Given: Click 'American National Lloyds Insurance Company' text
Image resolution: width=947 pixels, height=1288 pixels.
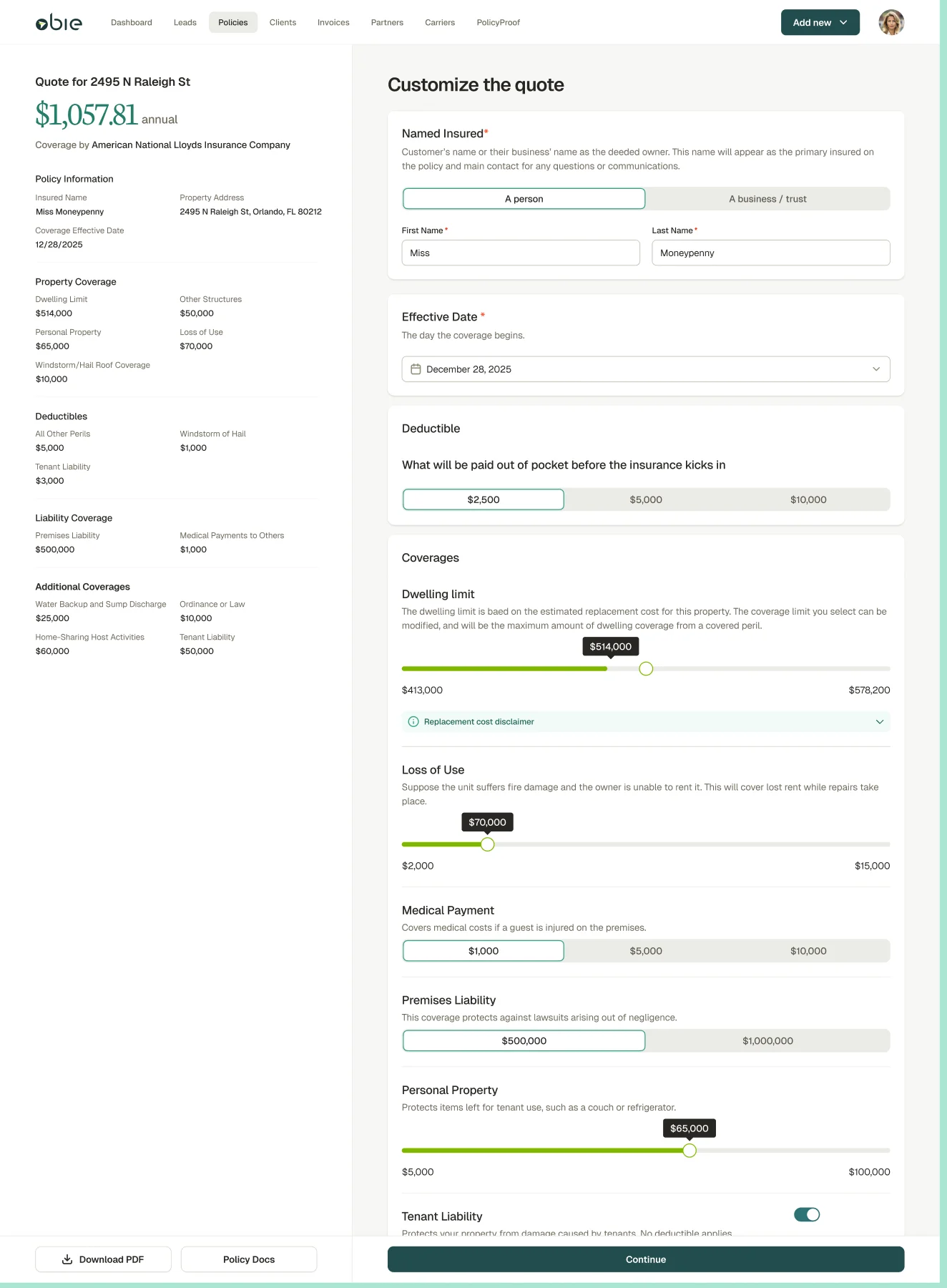Looking at the screenshot, I should pos(191,145).
